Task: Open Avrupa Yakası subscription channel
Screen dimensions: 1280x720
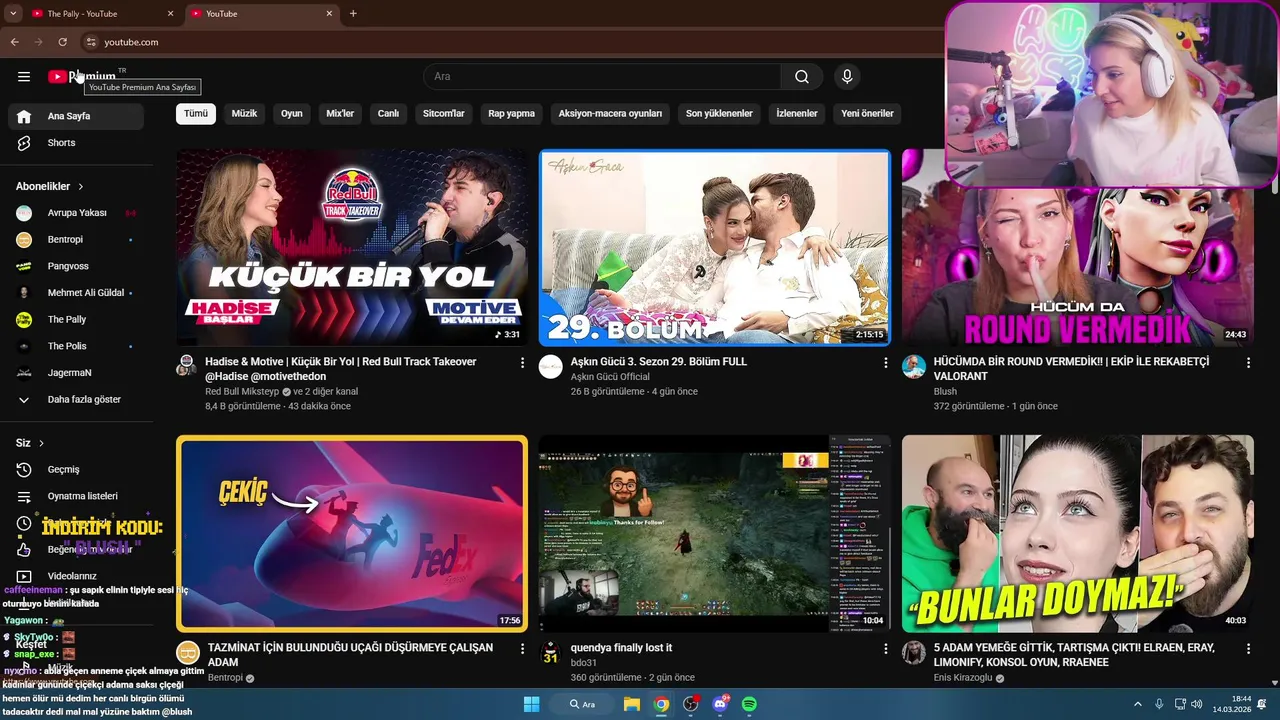Action: pos(76,213)
